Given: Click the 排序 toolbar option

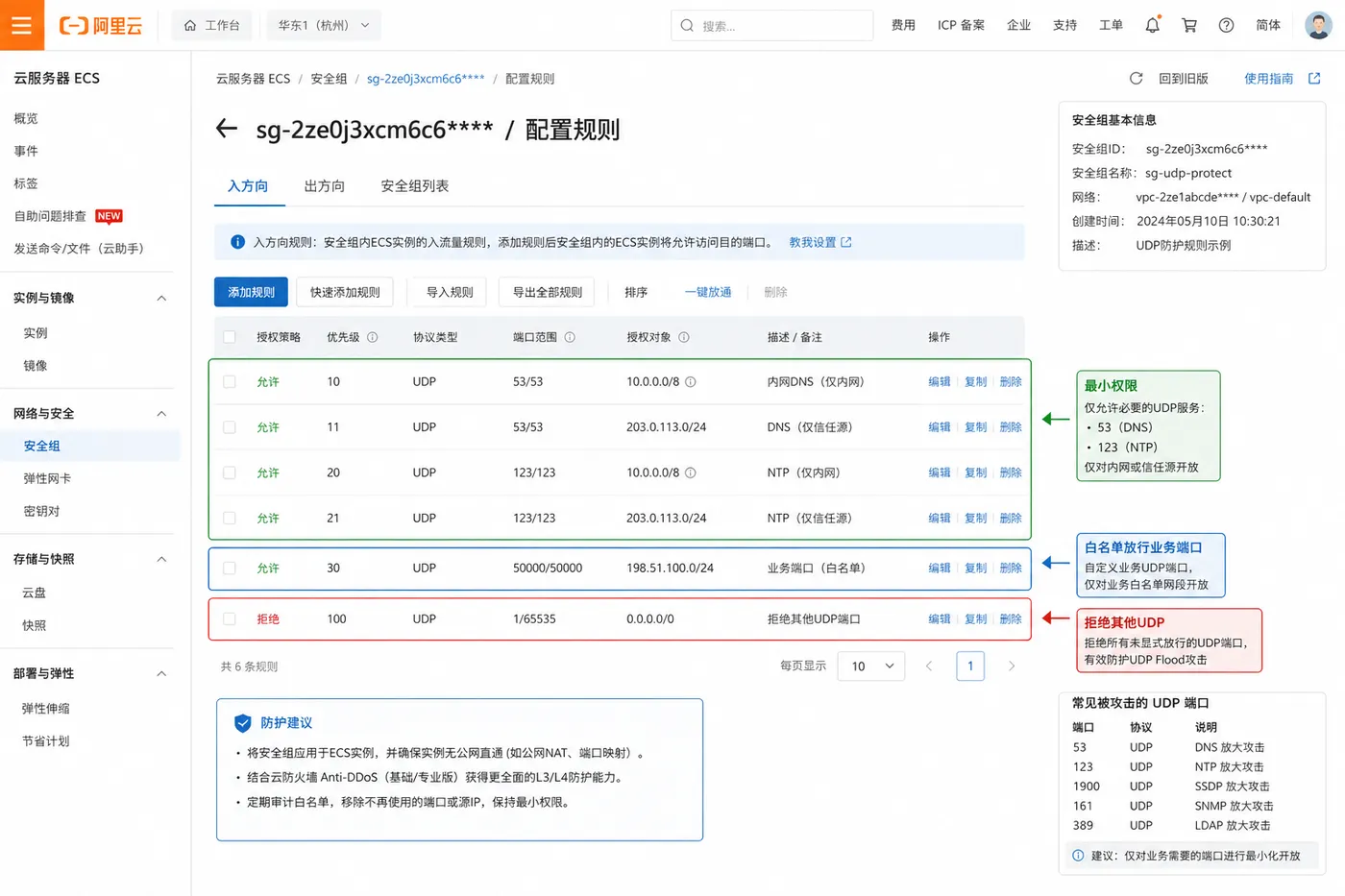Looking at the screenshot, I should [636, 292].
